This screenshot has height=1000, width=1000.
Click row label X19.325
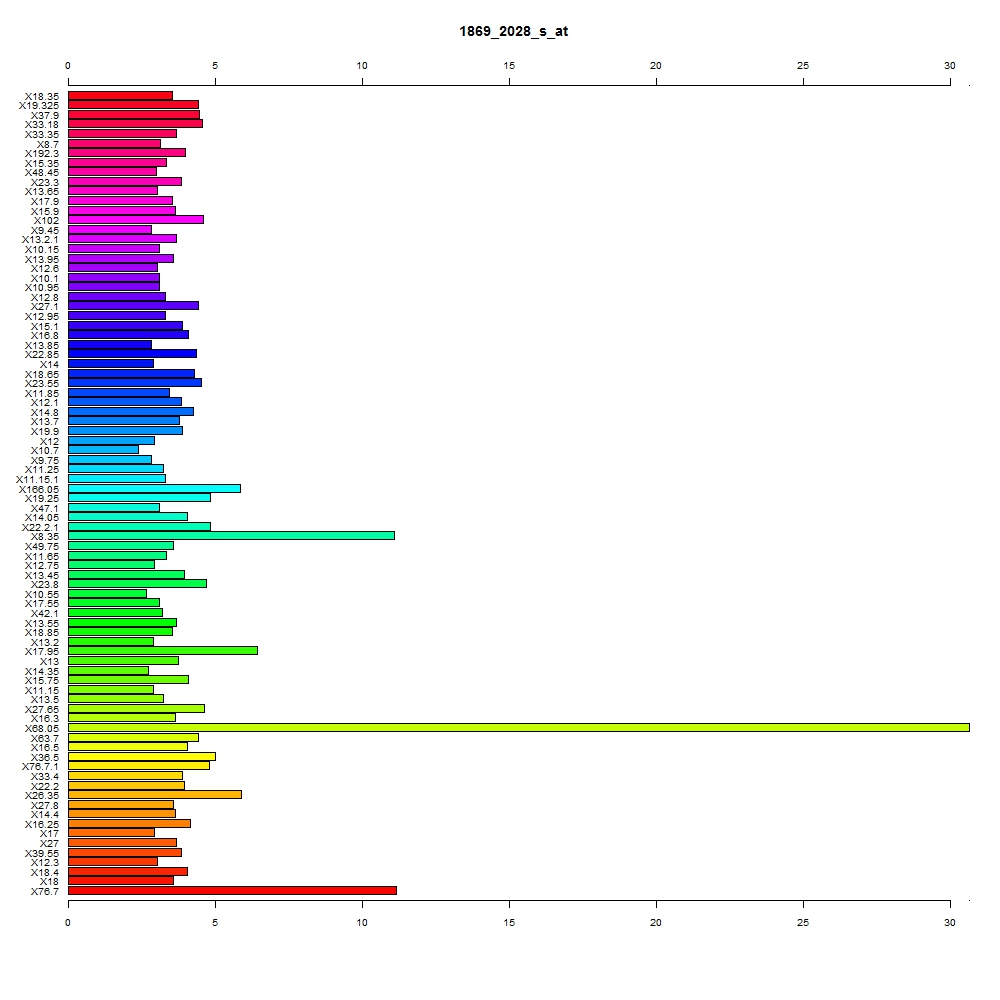click(38, 106)
